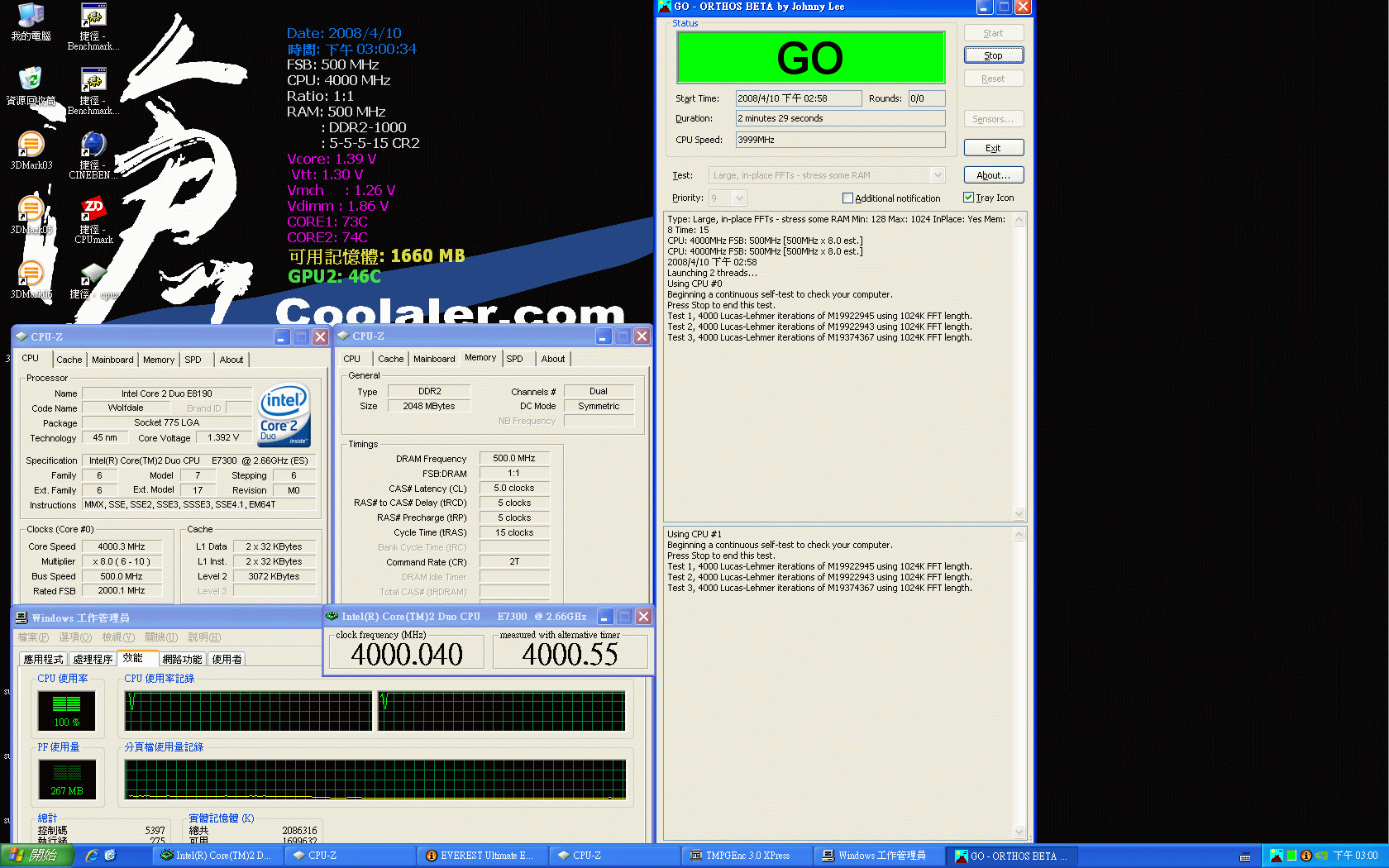The height and width of the screenshot is (868, 1389).
Task: Click the system tray clock 下午 03:00
Action: 1355,856
